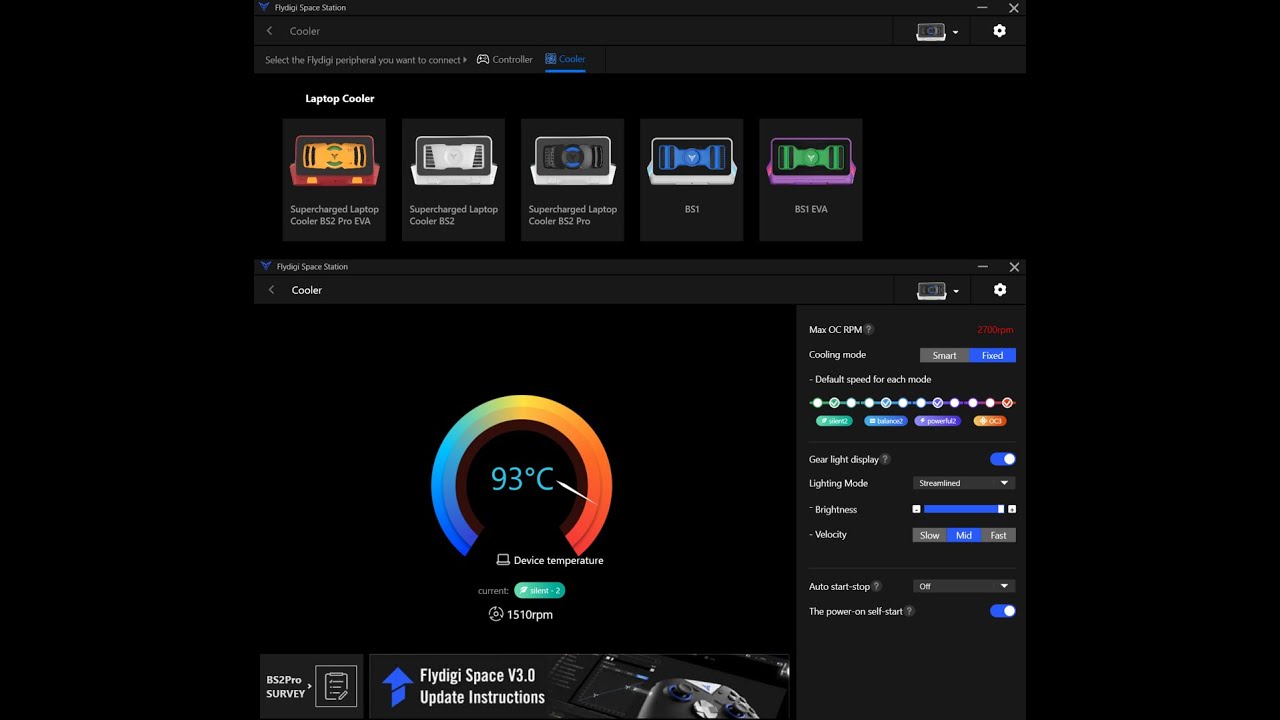
Task: Set cooling mode to Fixed
Action: coord(992,355)
